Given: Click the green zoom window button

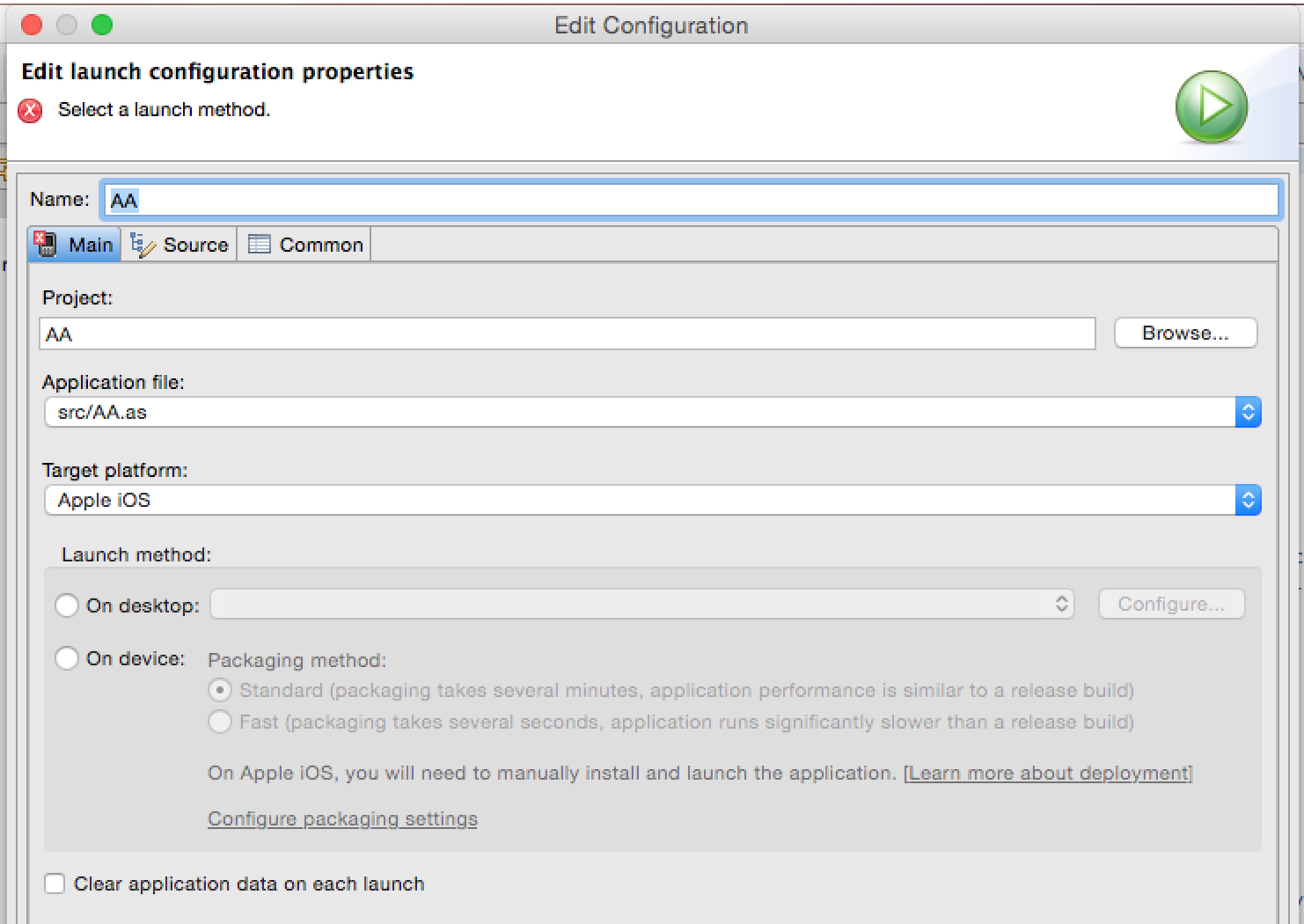Looking at the screenshot, I should click(102, 25).
